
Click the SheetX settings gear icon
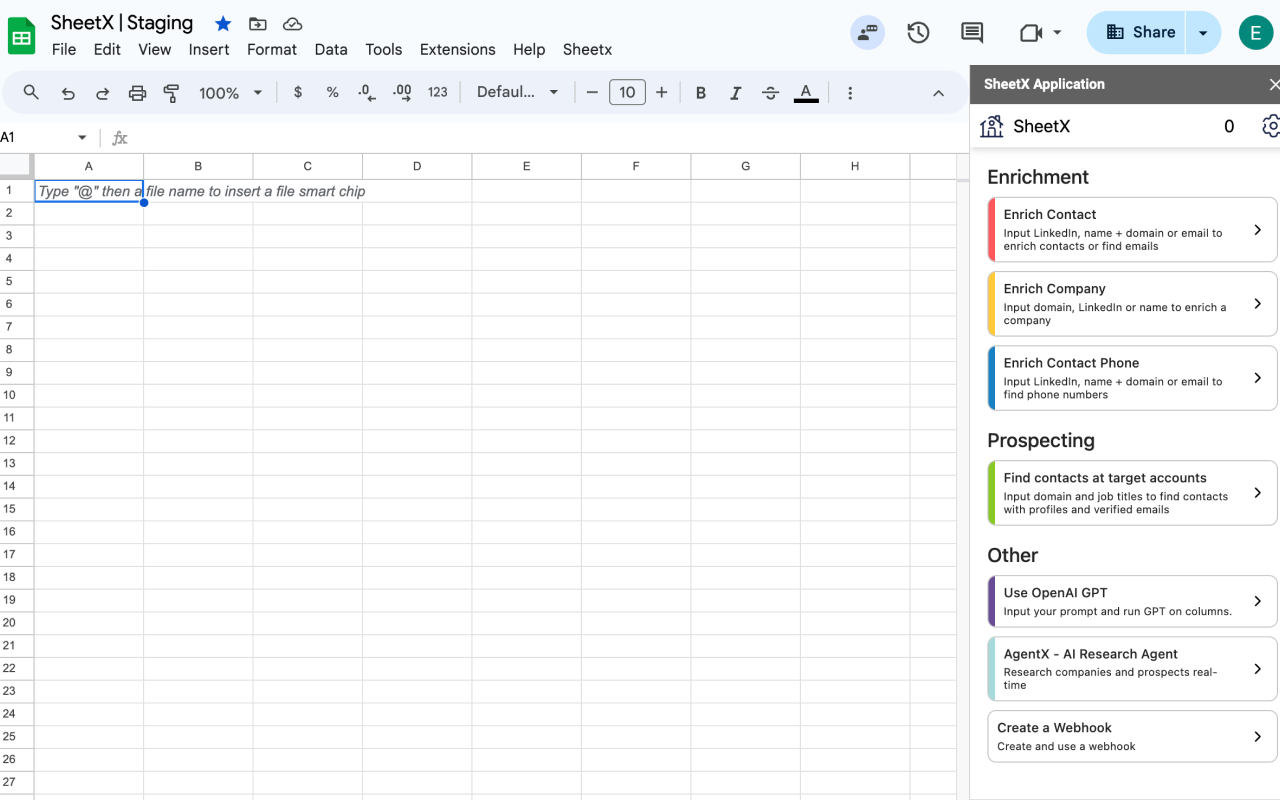point(1270,126)
